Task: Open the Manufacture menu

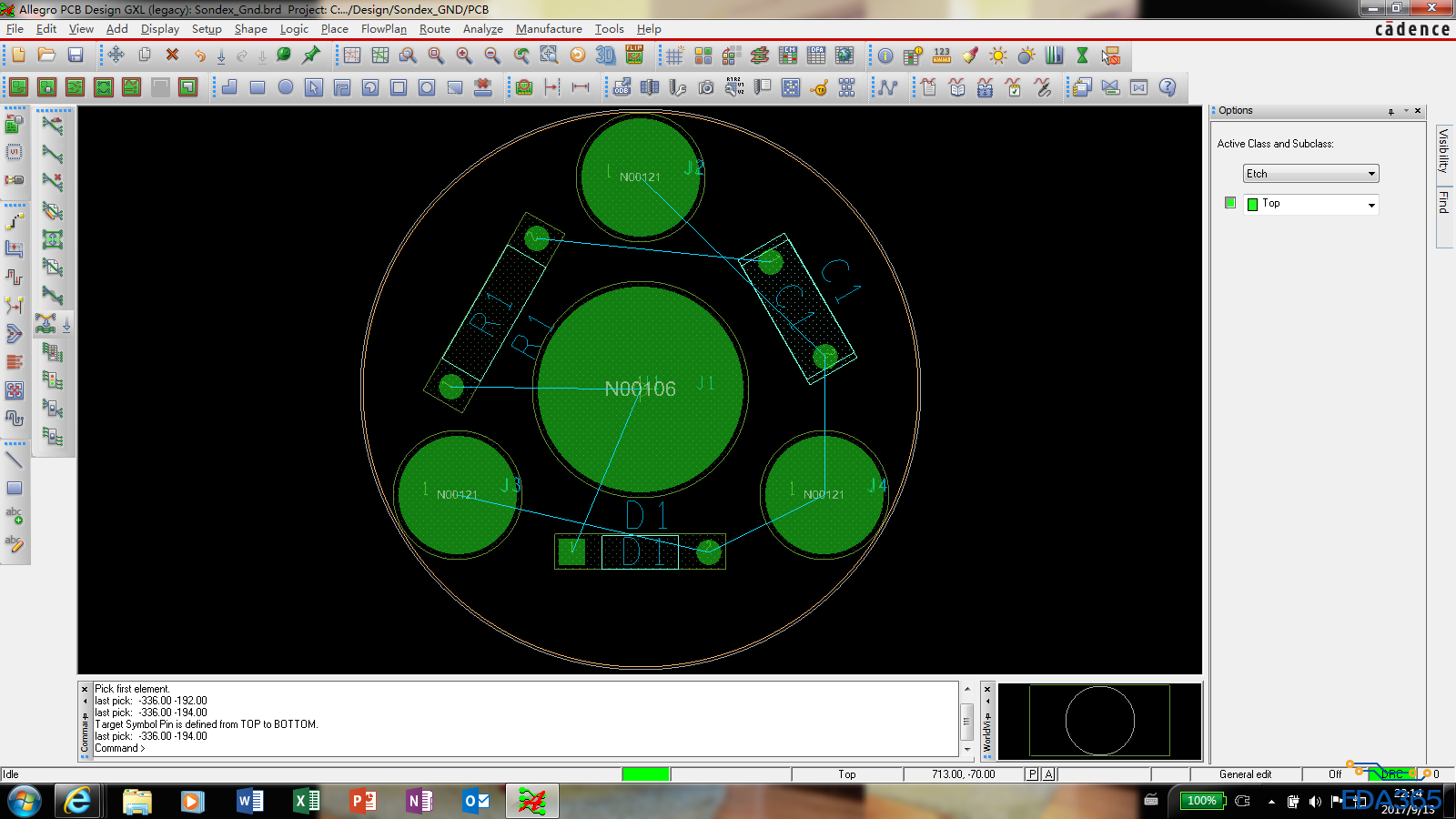Action: (549, 29)
